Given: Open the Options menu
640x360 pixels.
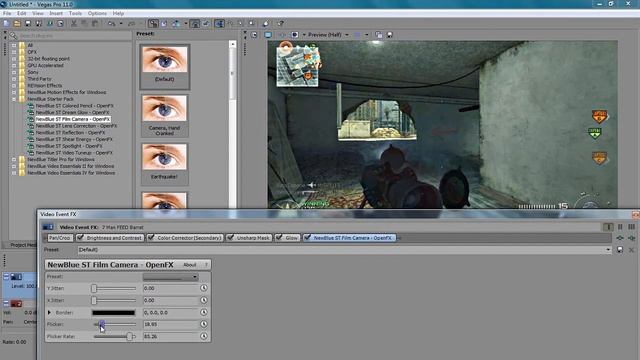Looking at the screenshot, I should (x=97, y=13).
